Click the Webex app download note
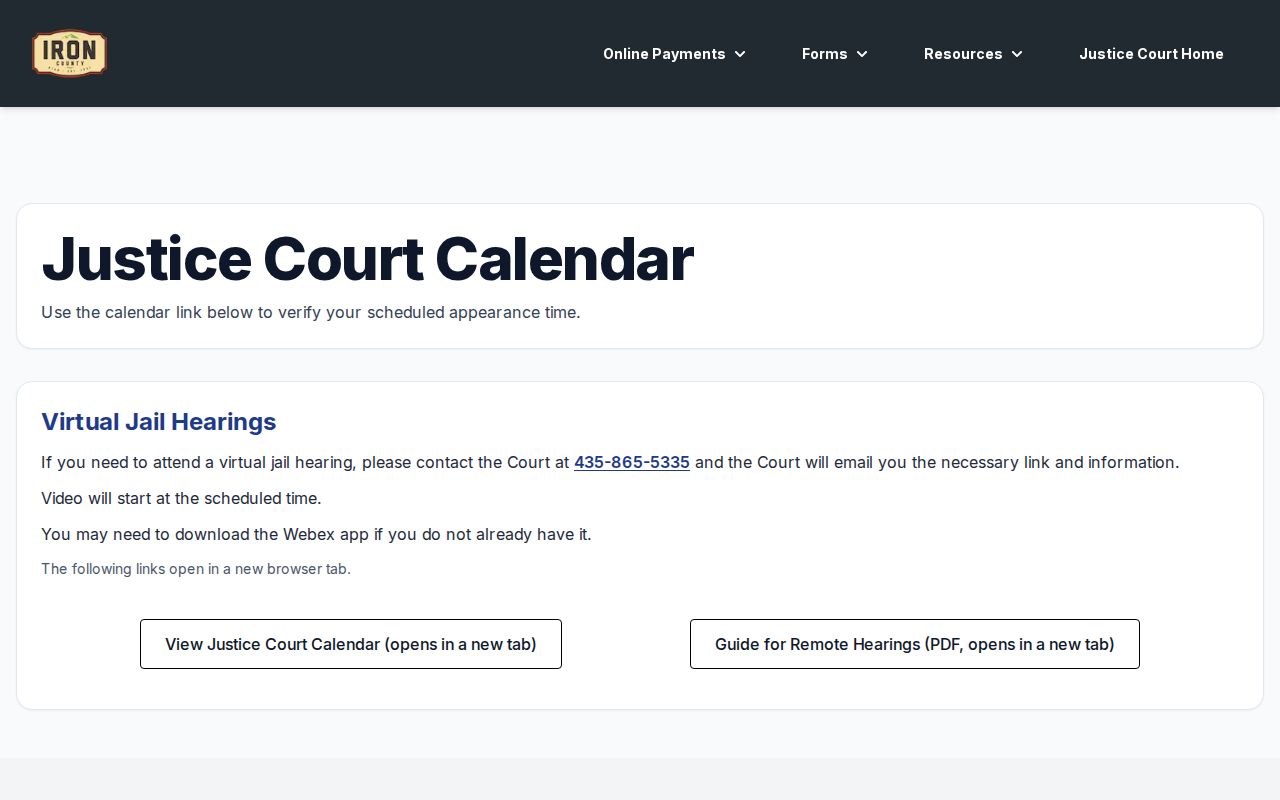This screenshot has width=1280, height=800. click(x=316, y=534)
